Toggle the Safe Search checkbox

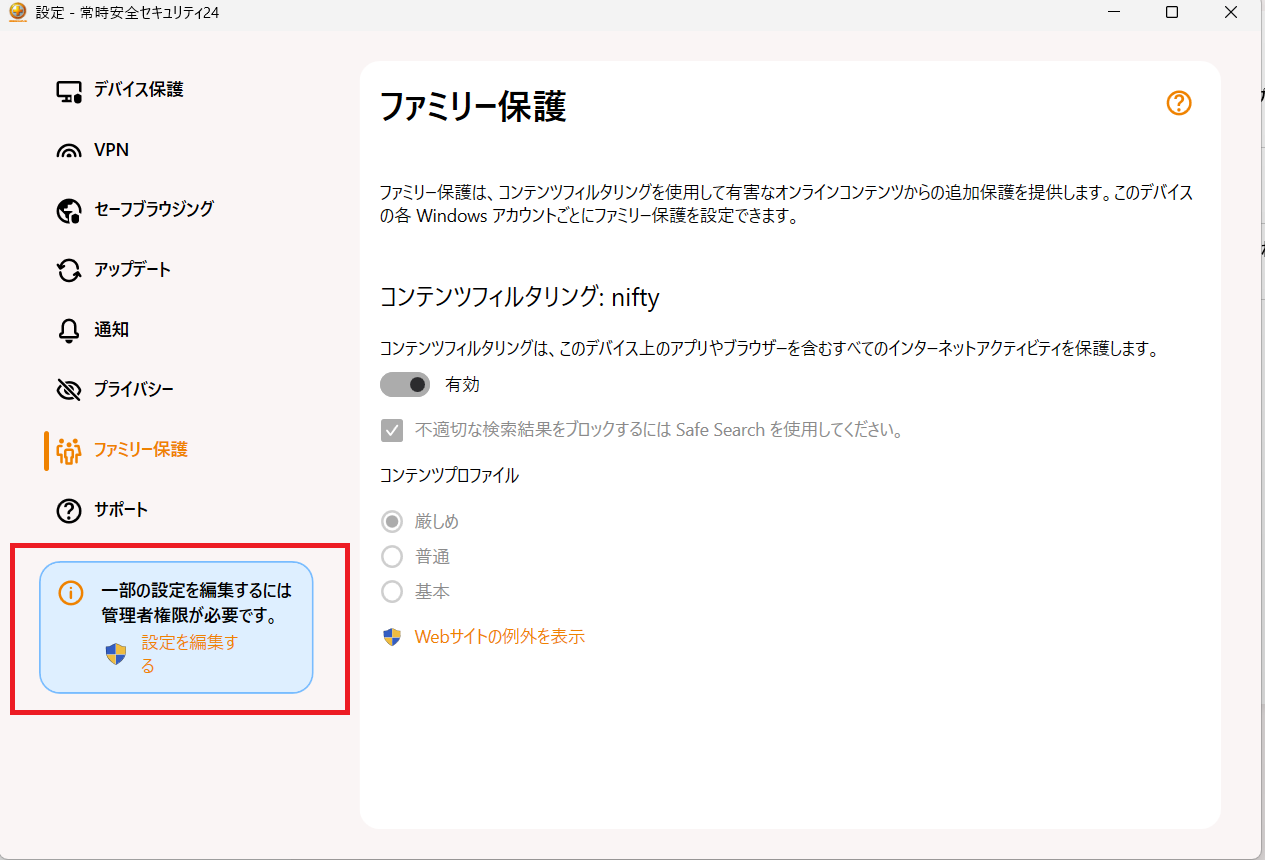point(391,429)
